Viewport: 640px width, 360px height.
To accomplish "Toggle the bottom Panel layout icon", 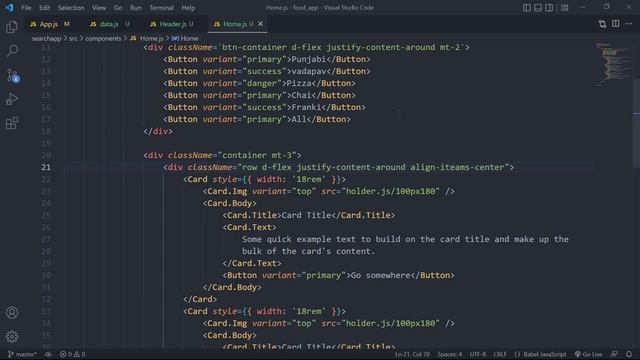I will click(538, 8).
